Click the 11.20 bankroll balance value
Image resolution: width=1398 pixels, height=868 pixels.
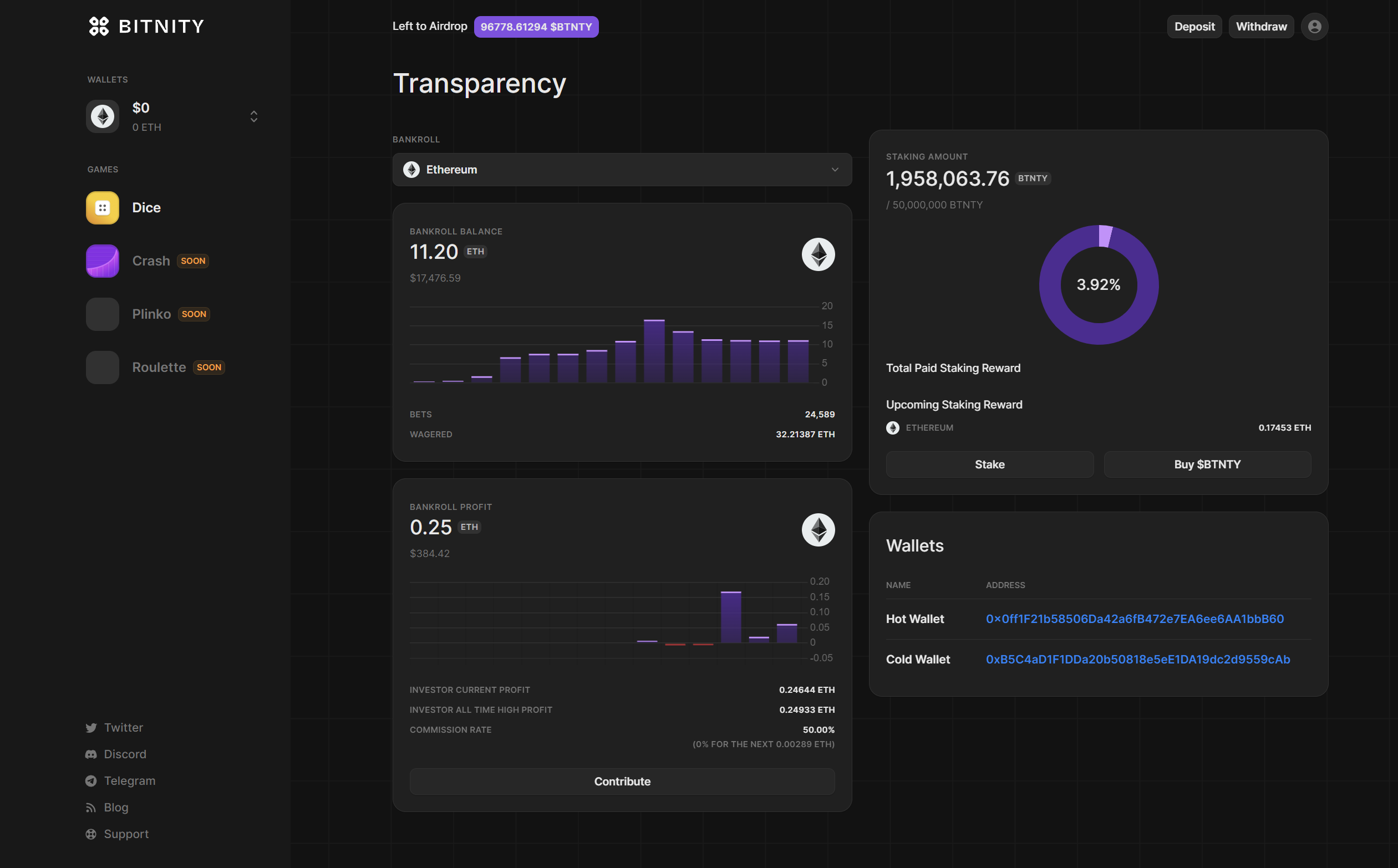pyautogui.click(x=434, y=252)
